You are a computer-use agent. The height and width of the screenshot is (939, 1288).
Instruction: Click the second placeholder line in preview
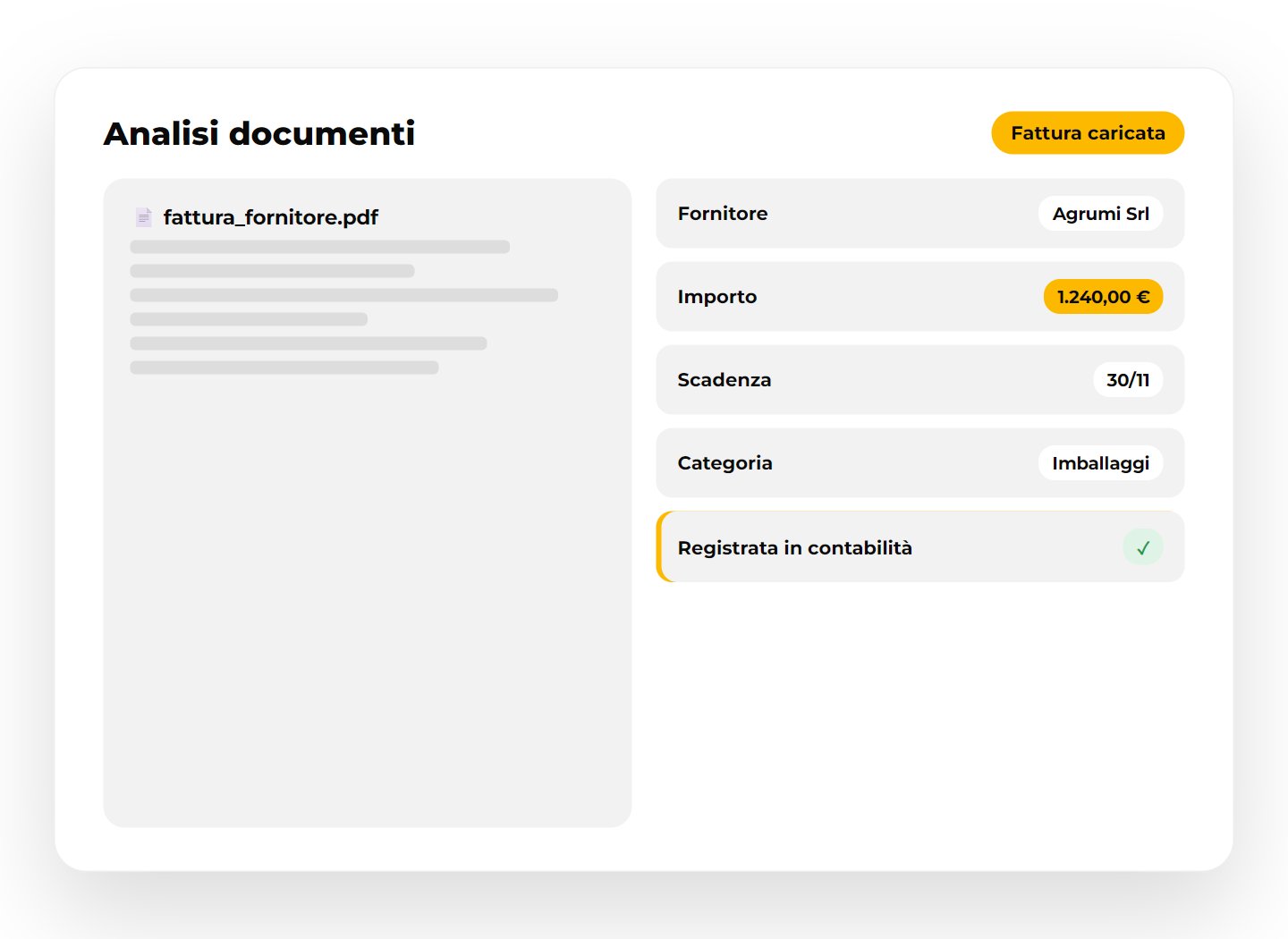(273, 271)
